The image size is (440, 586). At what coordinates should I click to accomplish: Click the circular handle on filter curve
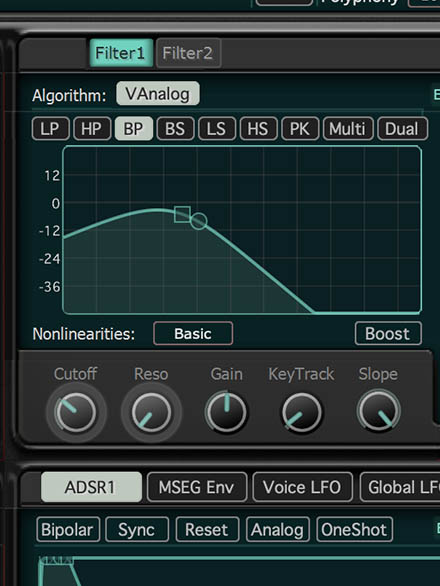pyautogui.click(x=199, y=221)
